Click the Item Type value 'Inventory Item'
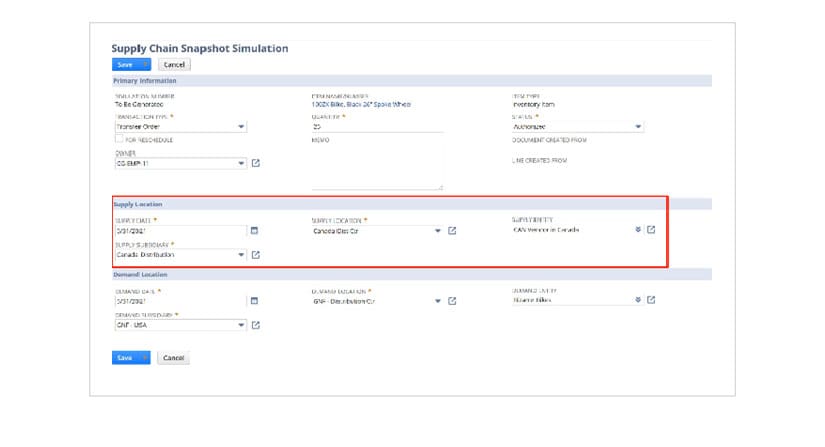The width and height of the screenshot is (825, 447). [x=534, y=105]
